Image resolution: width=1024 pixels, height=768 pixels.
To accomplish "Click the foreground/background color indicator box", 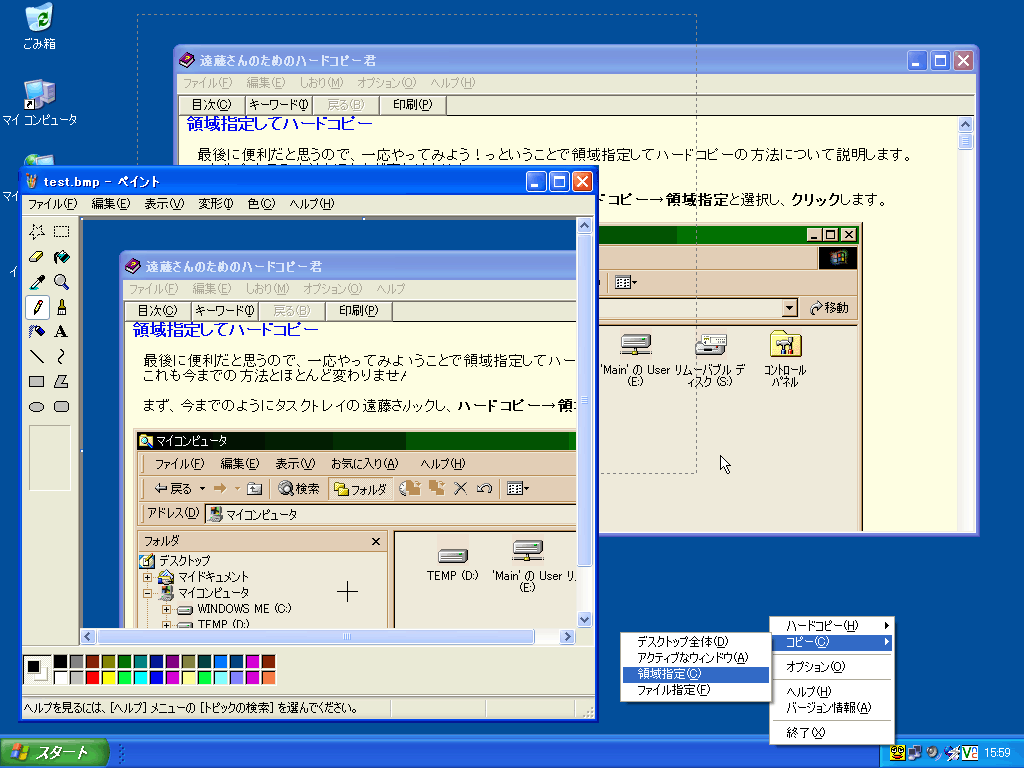I will click(36, 669).
